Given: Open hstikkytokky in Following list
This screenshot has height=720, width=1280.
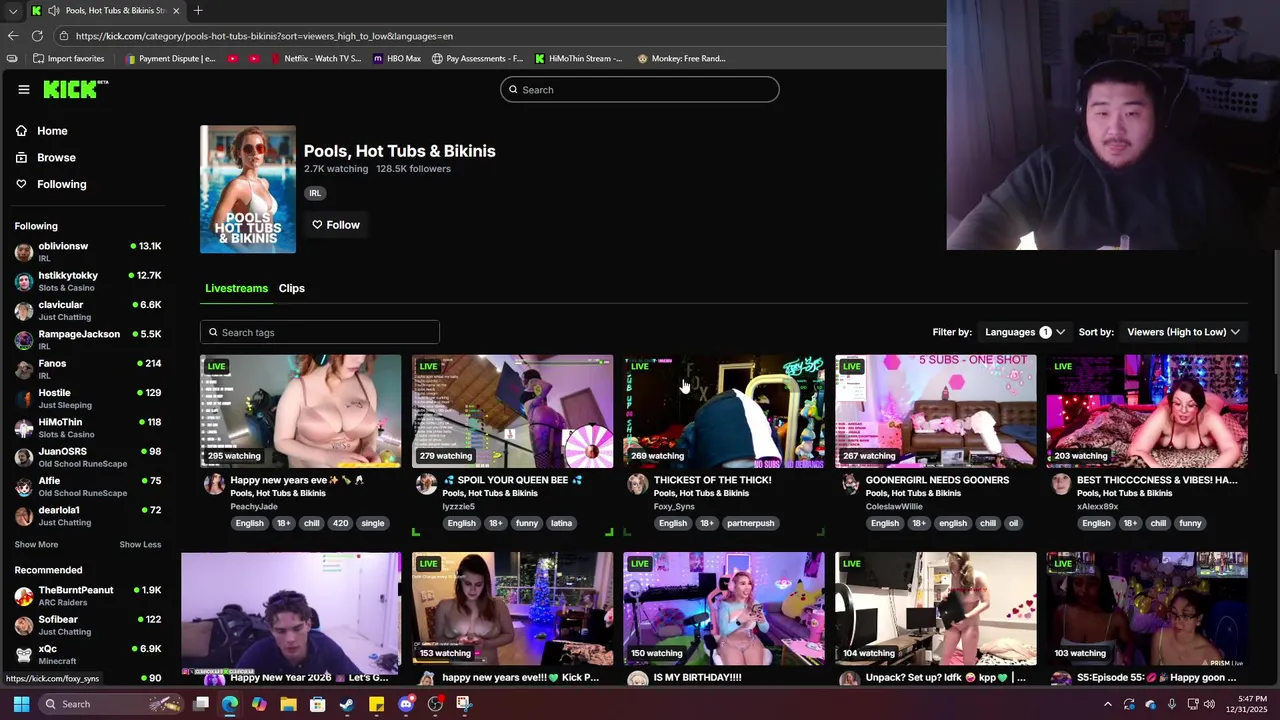Looking at the screenshot, I should click(88, 281).
